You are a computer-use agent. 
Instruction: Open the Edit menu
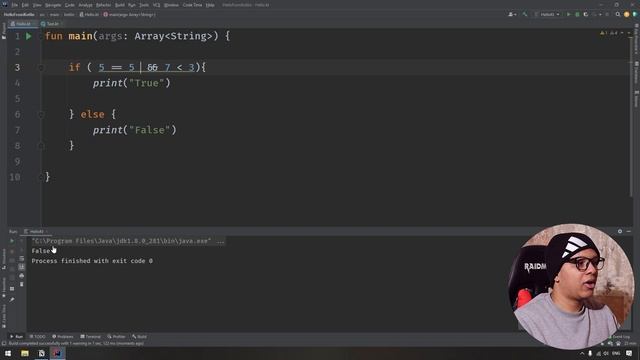(x=25, y=5)
